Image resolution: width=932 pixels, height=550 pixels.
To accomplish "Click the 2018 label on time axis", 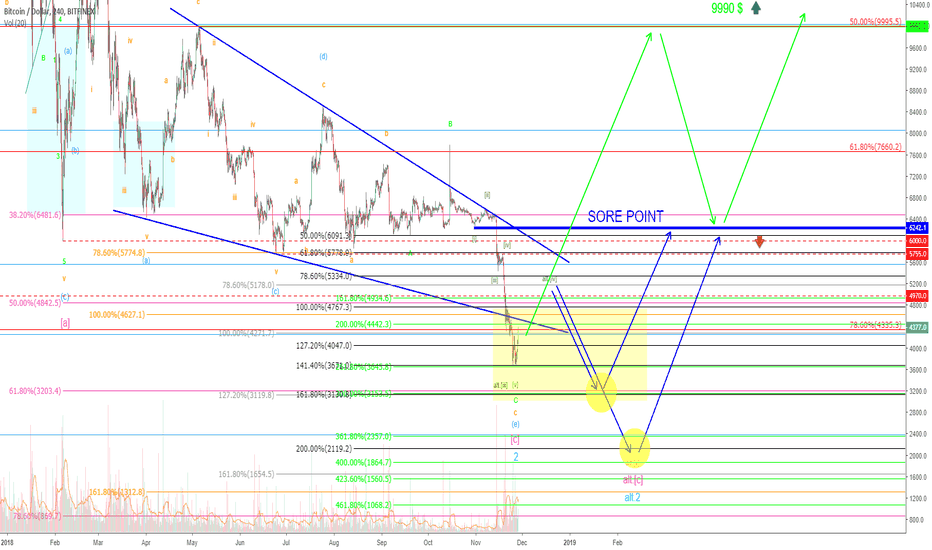I will 7,542.
